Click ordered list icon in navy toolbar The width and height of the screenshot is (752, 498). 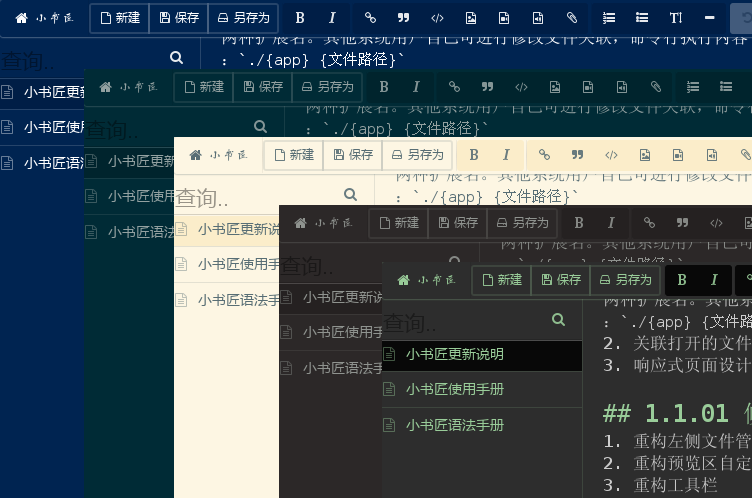[609, 18]
